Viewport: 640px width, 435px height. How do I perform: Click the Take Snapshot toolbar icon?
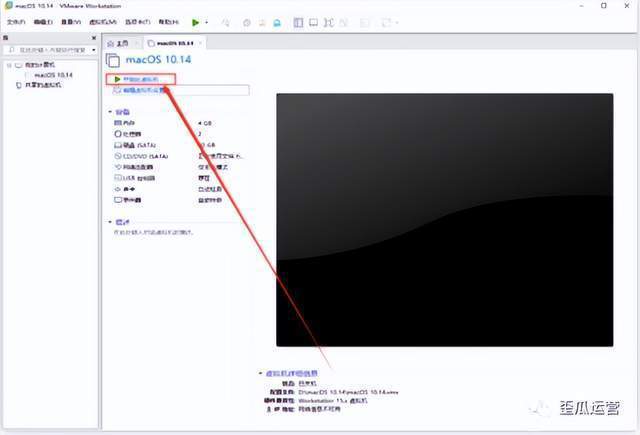pyautogui.click(x=247, y=23)
